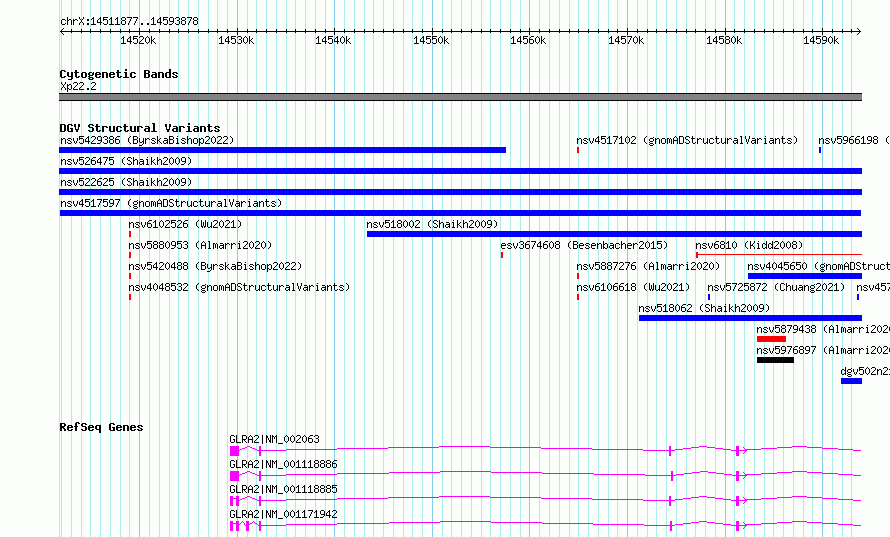This screenshot has width=890, height=537.
Task: Select the nsv526475 (Shaikh2009) variant label
Action: click(126, 161)
